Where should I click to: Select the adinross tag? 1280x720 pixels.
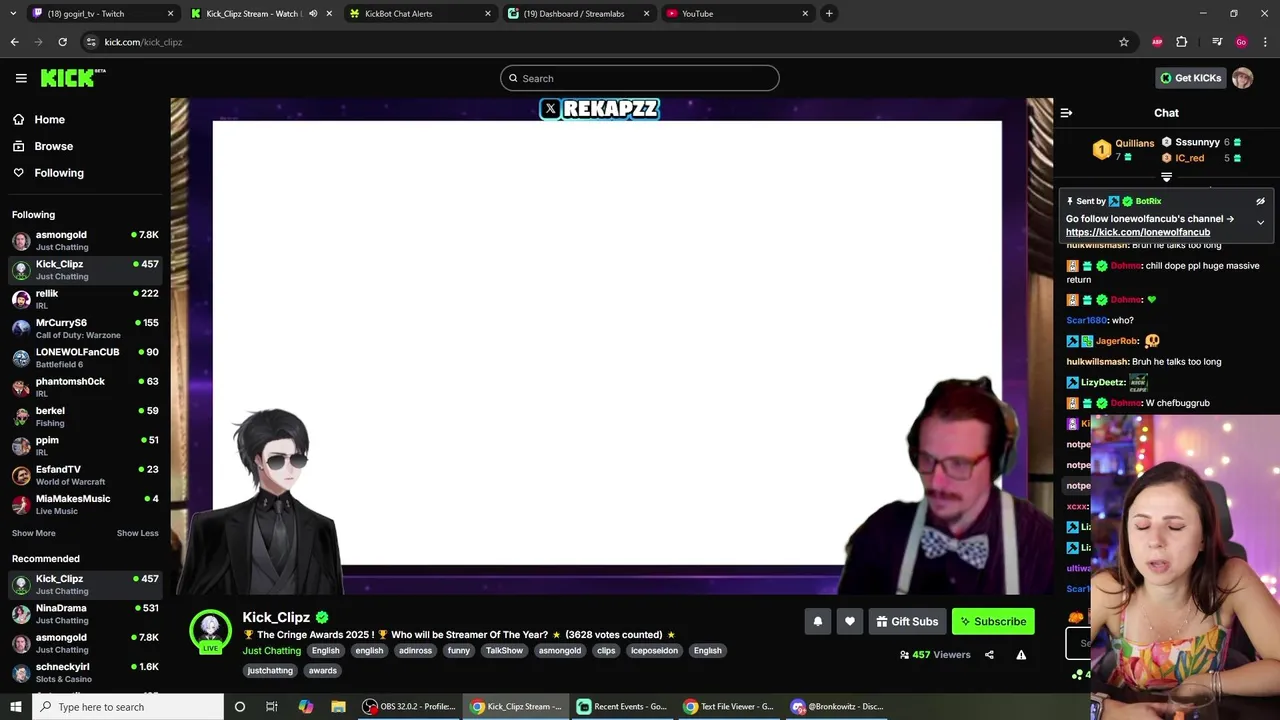[x=415, y=650]
